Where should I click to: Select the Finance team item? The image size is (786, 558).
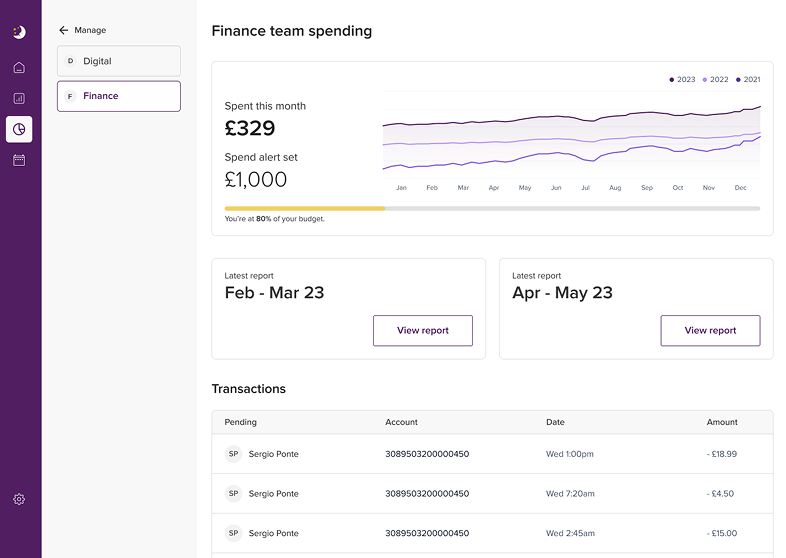click(119, 96)
